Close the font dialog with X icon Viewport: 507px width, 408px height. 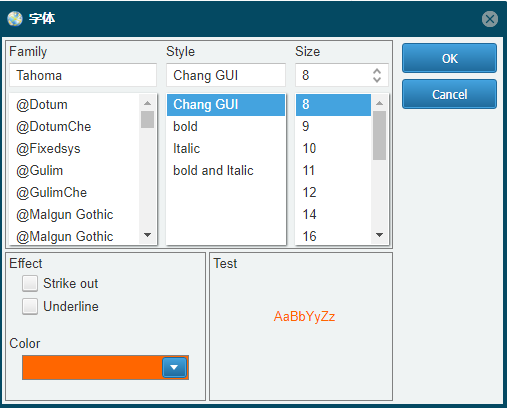[490, 19]
